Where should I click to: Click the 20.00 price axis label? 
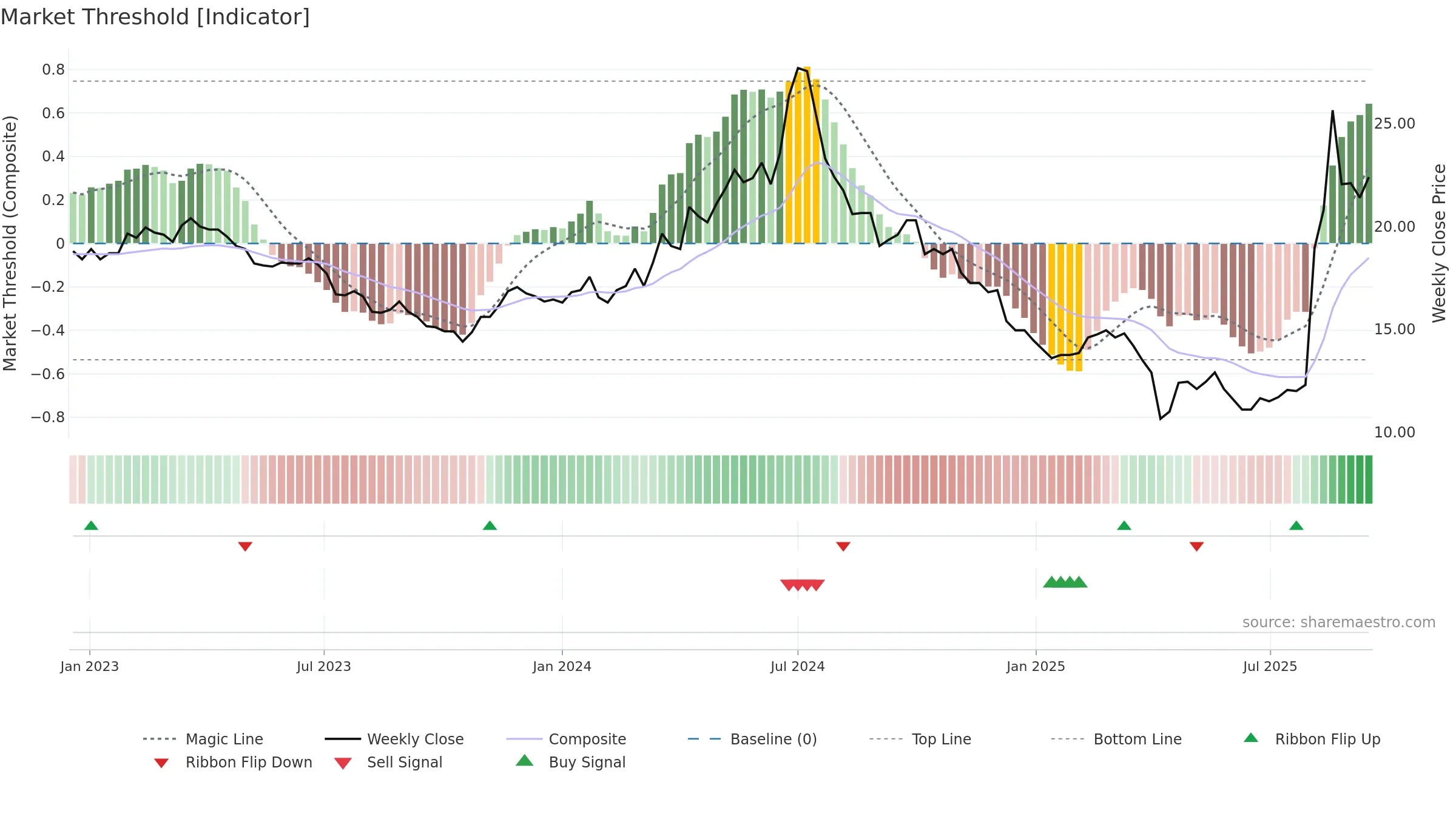[x=1395, y=227]
